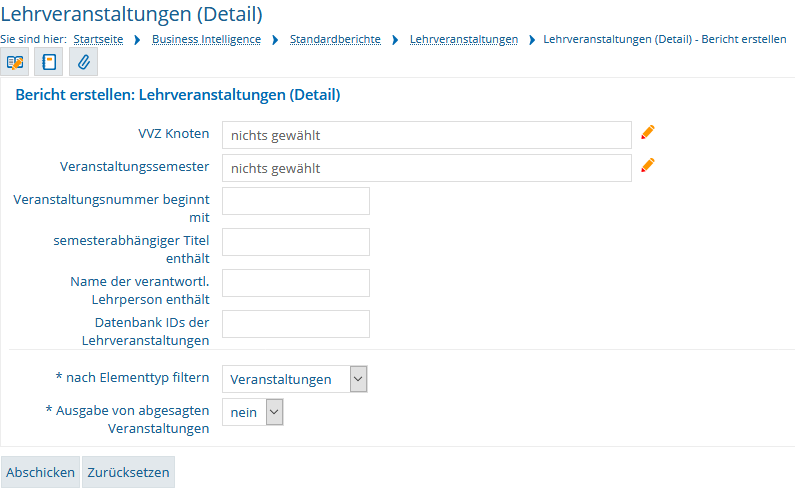Click the VVZ Knoten selection box
The image size is (795, 489).
pyautogui.click(x=427, y=135)
